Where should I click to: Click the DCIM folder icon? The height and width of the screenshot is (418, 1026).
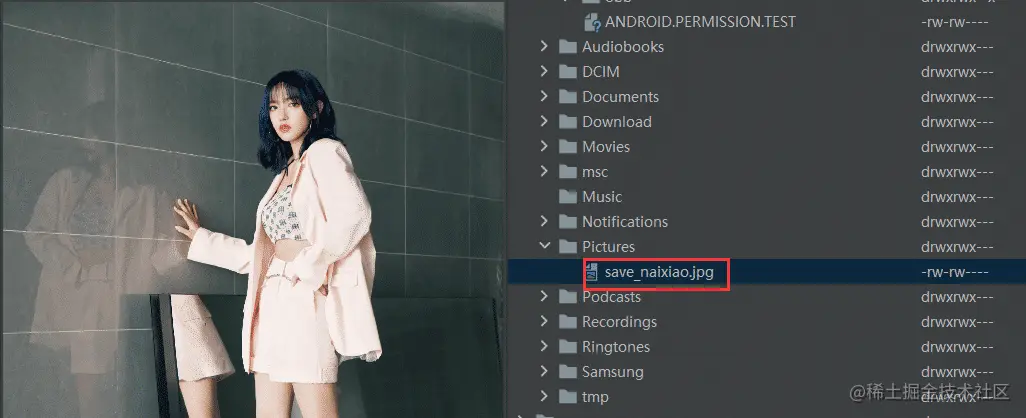(x=567, y=71)
